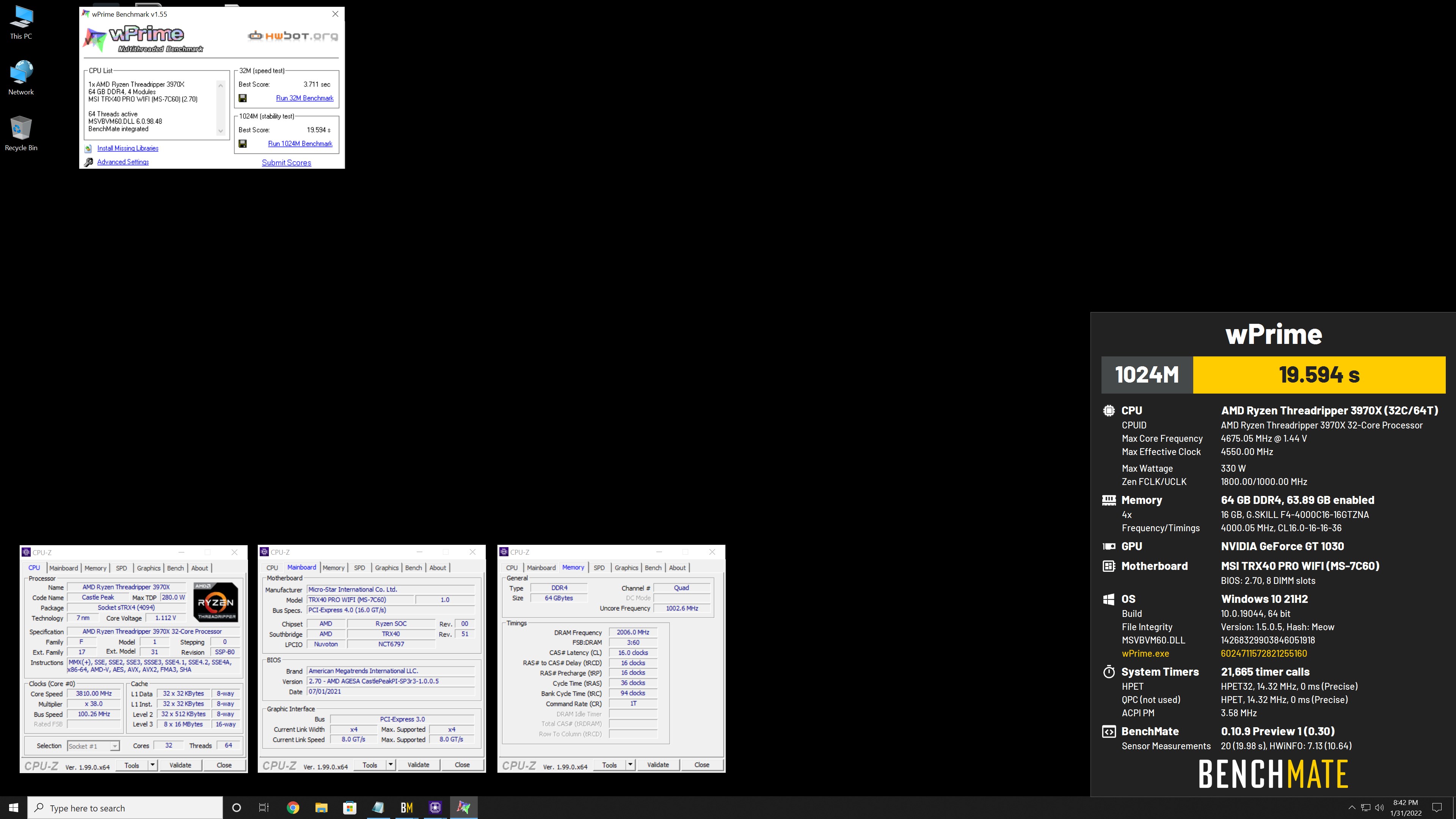The height and width of the screenshot is (819, 1456).
Task: Open Mainboard tab in first CPU-Z
Action: pyautogui.click(x=63, y=568)
